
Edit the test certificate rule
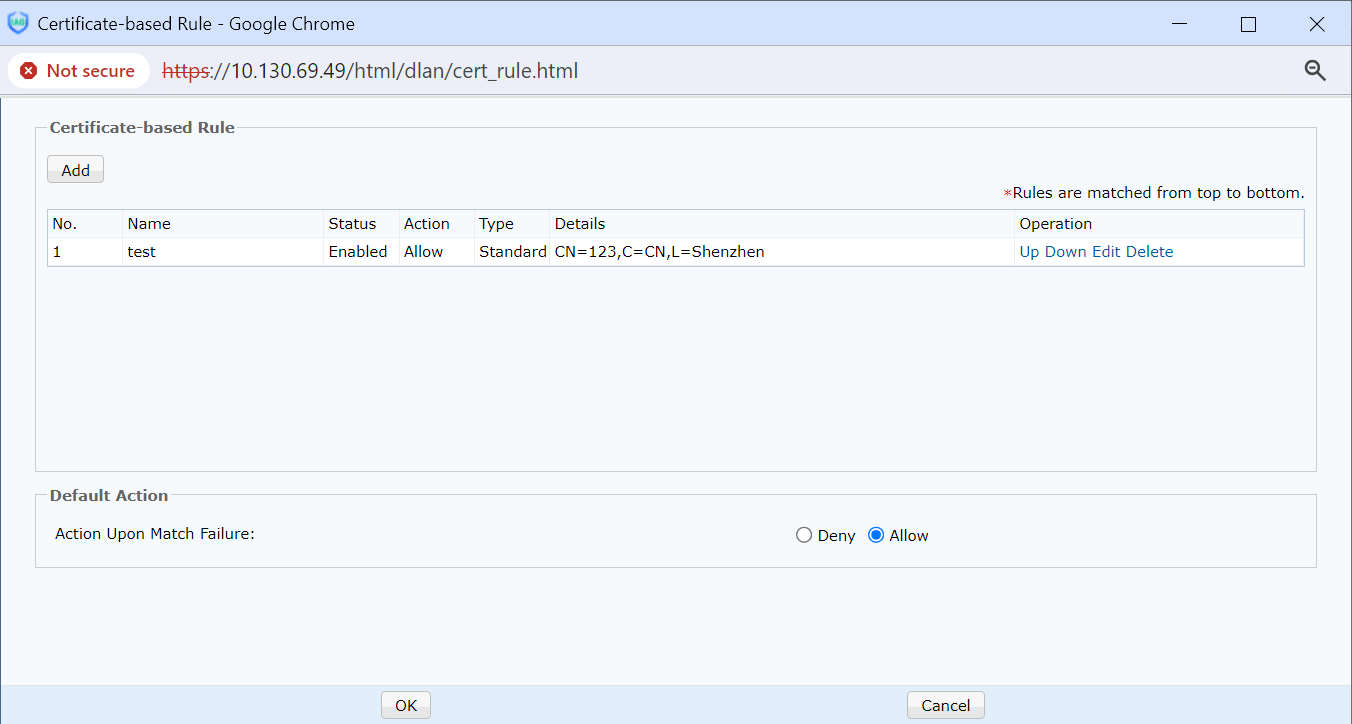pyautogui.click(x=1105, y=252)
